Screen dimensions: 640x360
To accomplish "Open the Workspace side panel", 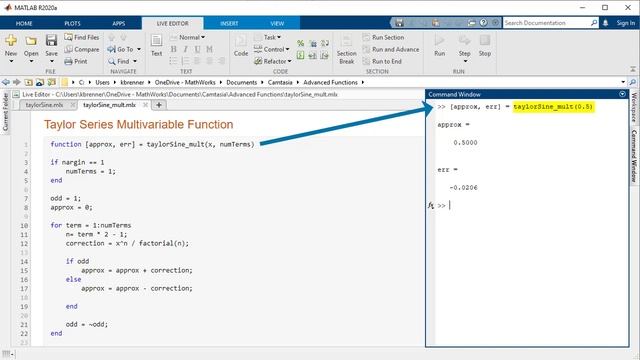I will (633, 107).
